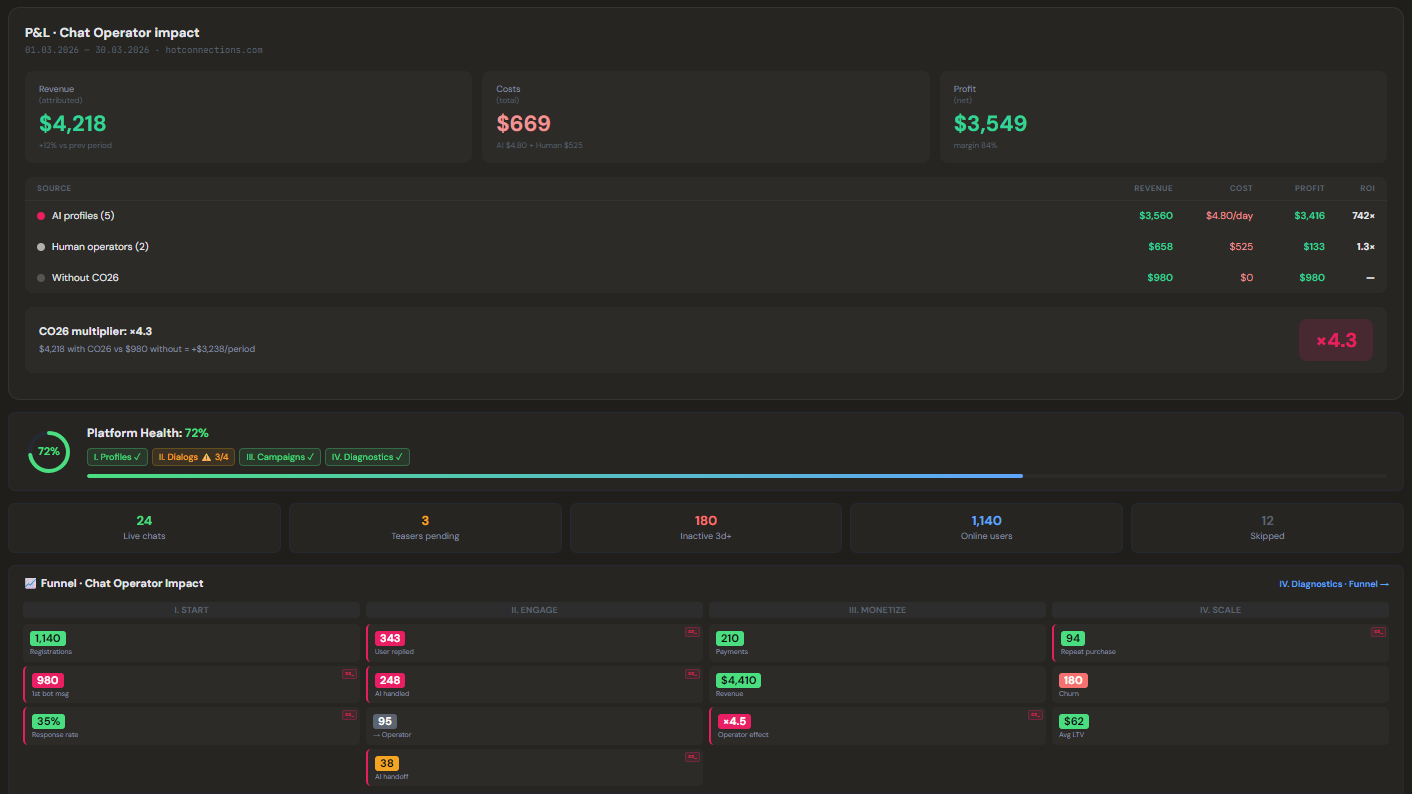Viewport: 1412px width, 794px height.
Task: Select the III. Campaigns health chip
Action: pyautogui.click(x=280, y=457)
